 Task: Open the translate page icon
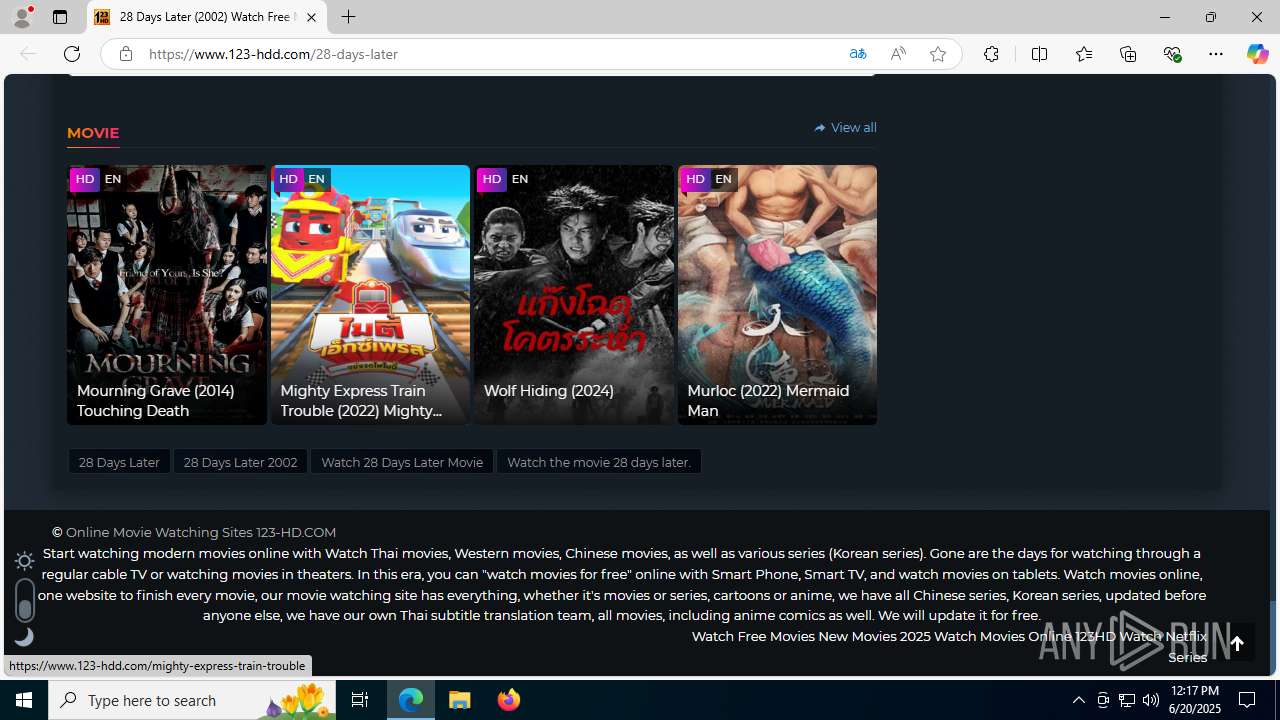(x=858, y=54)
